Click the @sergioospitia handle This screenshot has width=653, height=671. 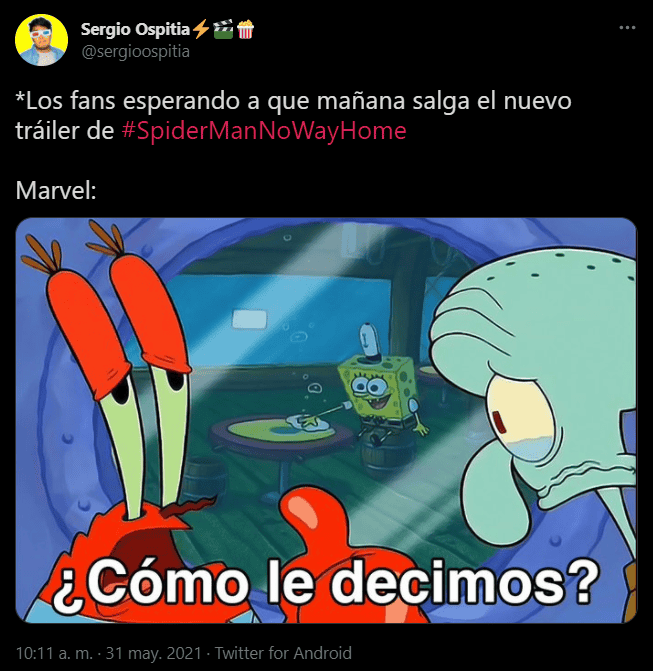coord(135,51)
